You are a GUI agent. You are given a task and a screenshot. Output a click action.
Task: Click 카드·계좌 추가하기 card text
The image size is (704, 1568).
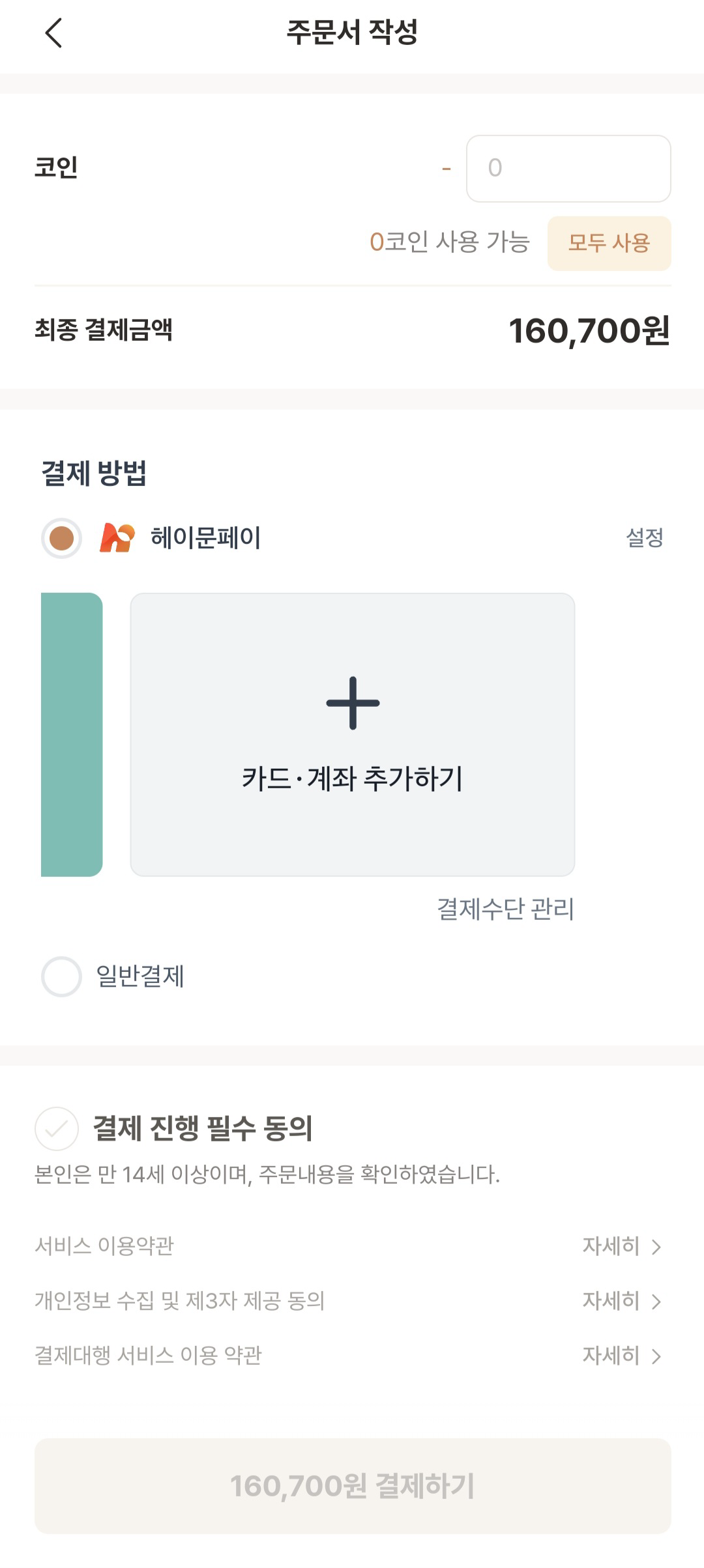[352, 778]
